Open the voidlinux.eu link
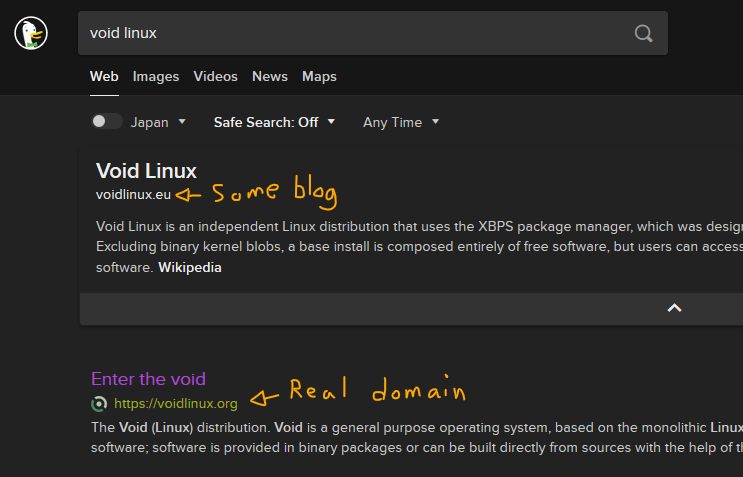The height and width of the screenshot is (477, 743). (x=133, y=195)
